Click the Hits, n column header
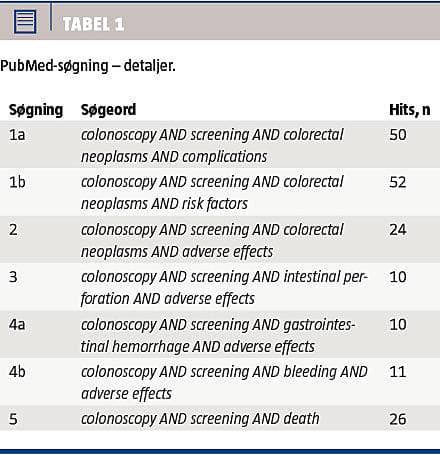This screenshot has width=440, height=455. pyautogui.click(x=410, y=109)
